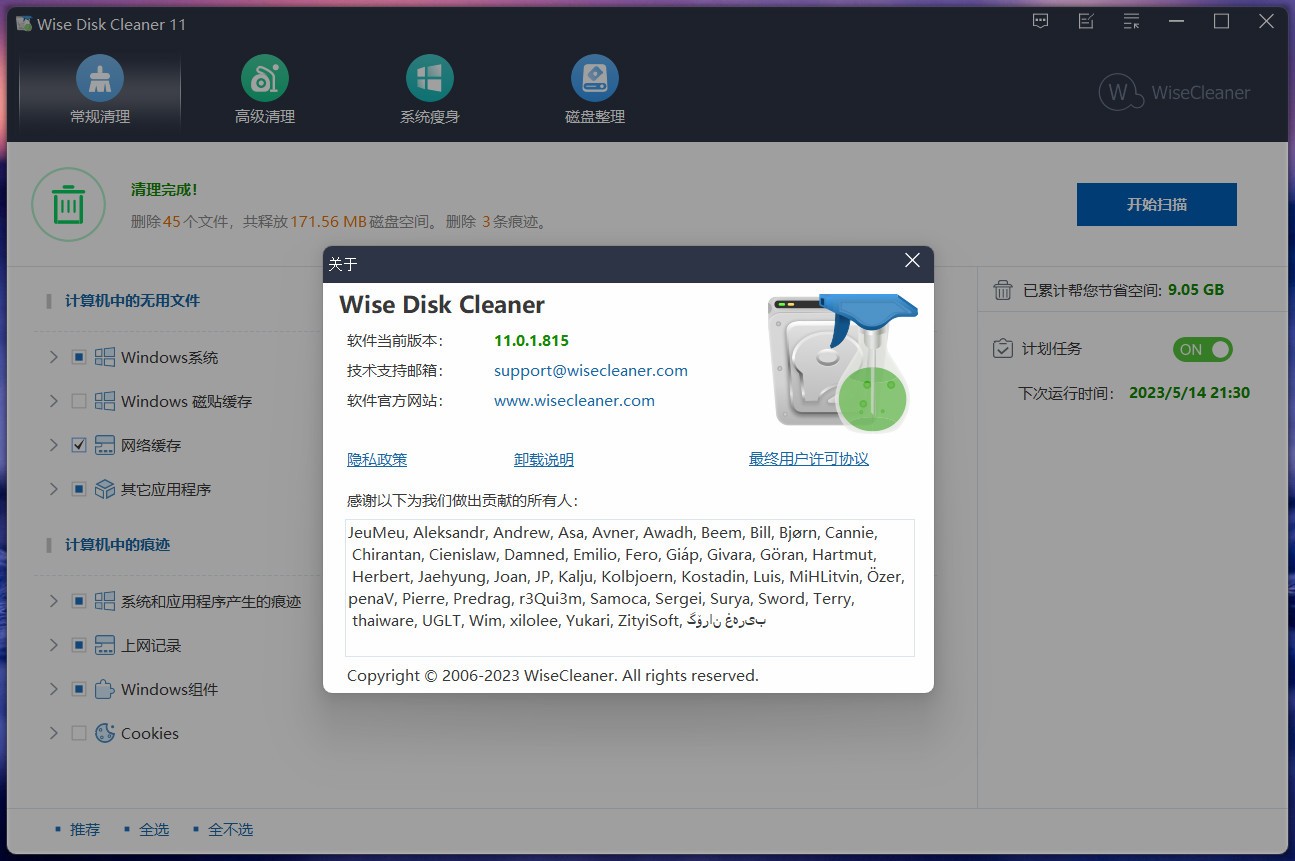Click the Cookies cookie icon
This screenshot has width=1295, height=861.
(105, 733)
